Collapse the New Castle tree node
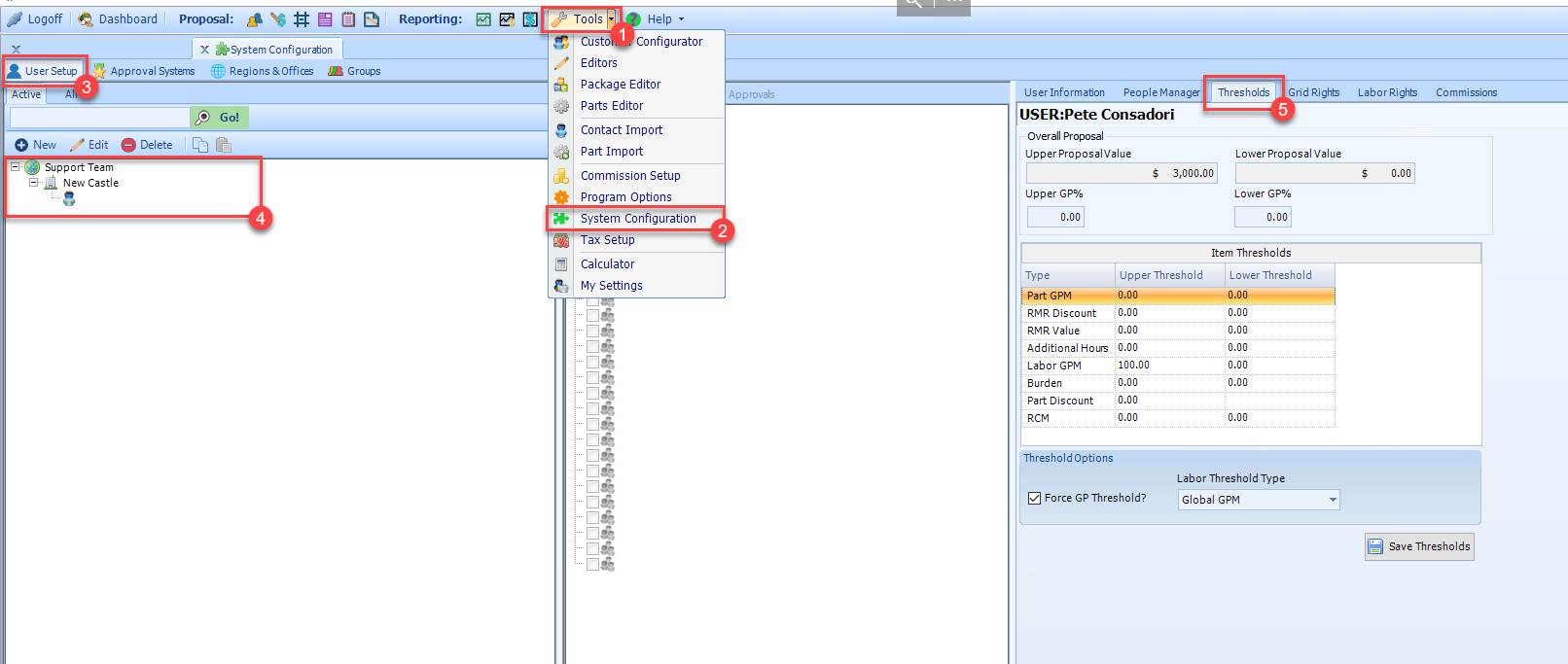This screenshot has height=664, width=1568. tap(34, 183)
